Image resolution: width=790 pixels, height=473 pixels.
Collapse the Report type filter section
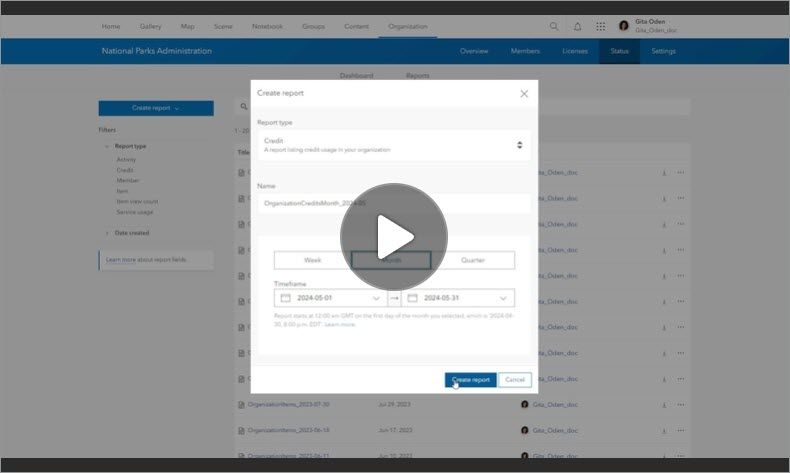[107, 146]
